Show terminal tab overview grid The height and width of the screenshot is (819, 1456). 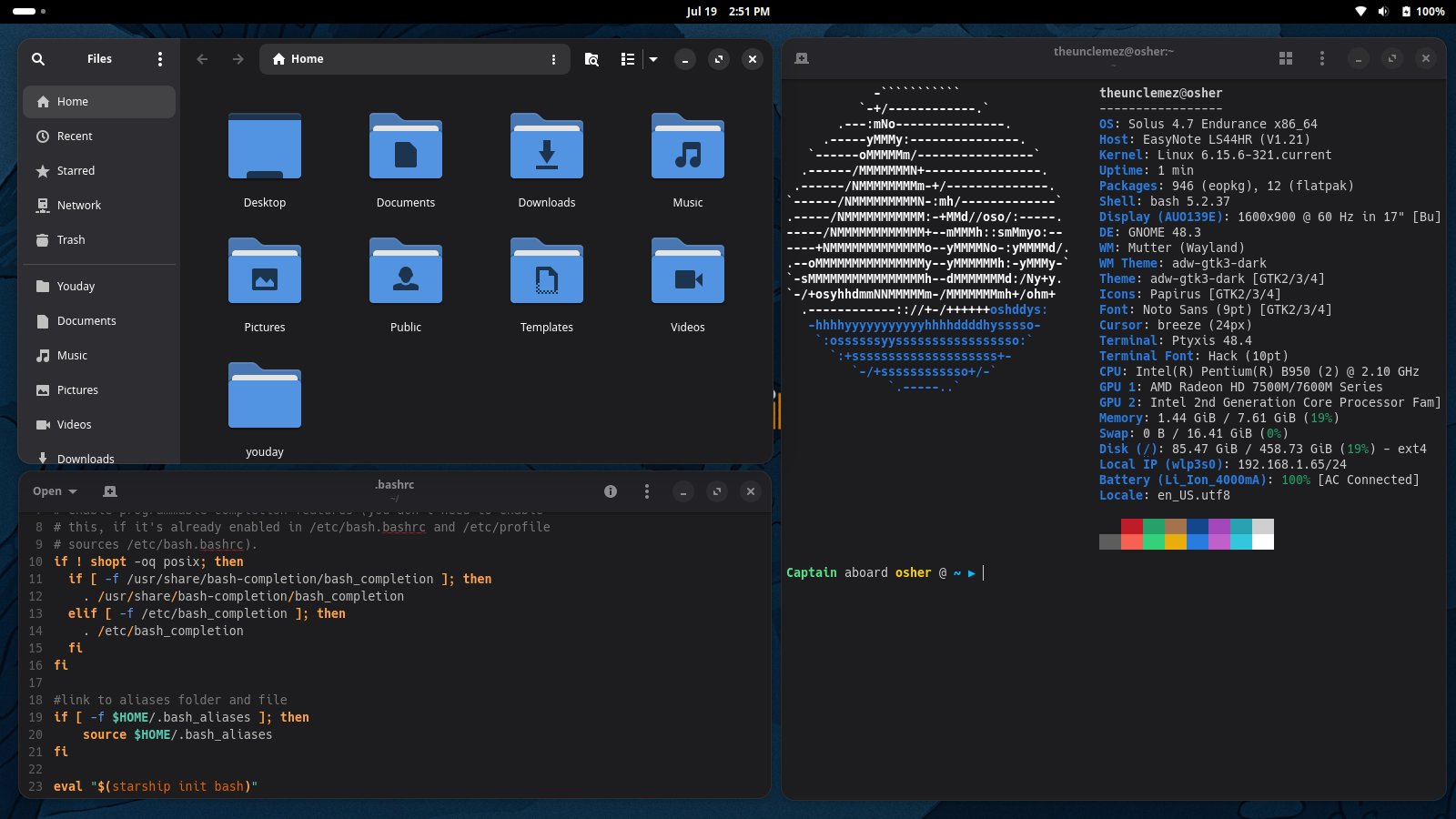[1286, 58]
